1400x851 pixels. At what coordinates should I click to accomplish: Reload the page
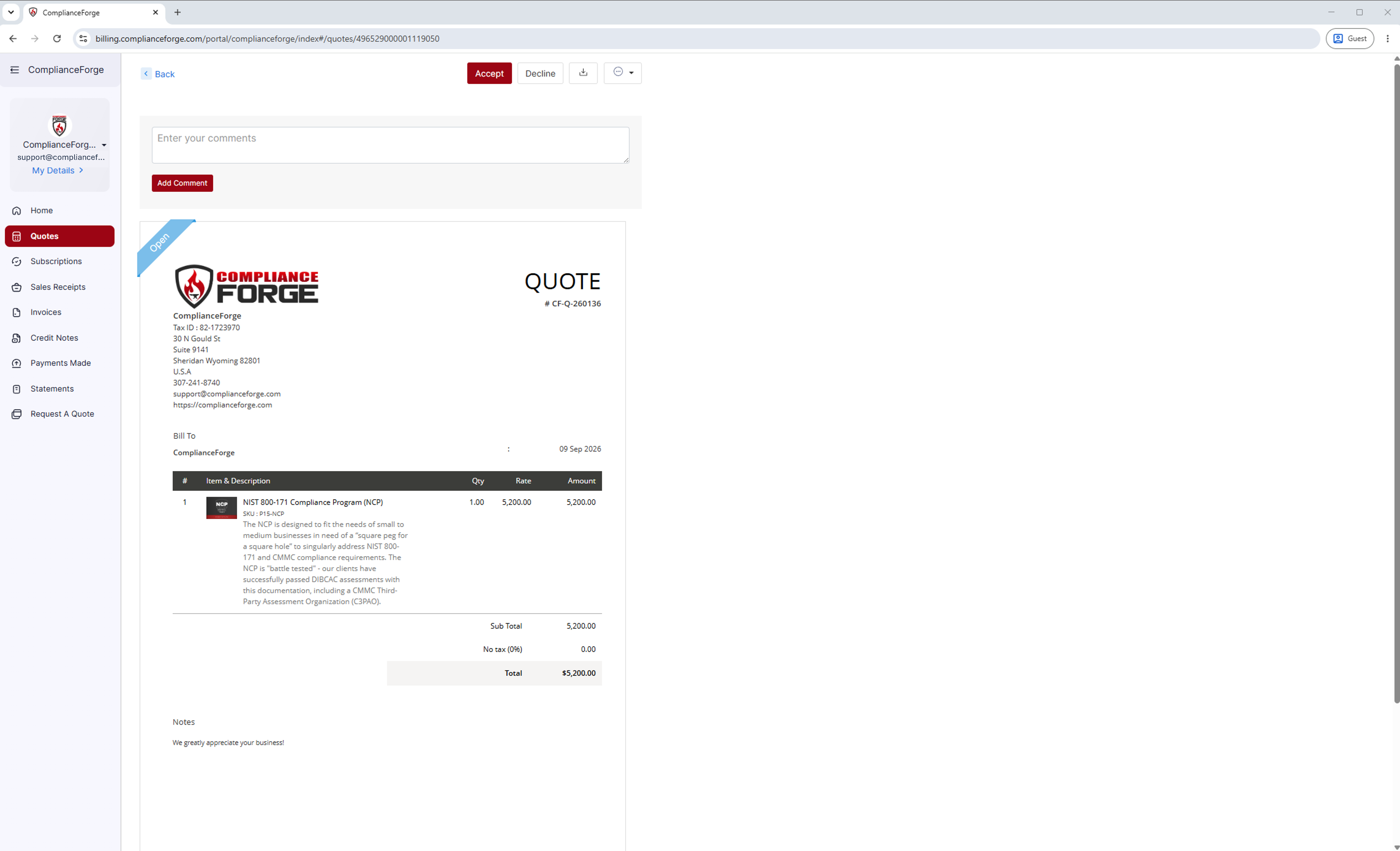coord(57,39)
